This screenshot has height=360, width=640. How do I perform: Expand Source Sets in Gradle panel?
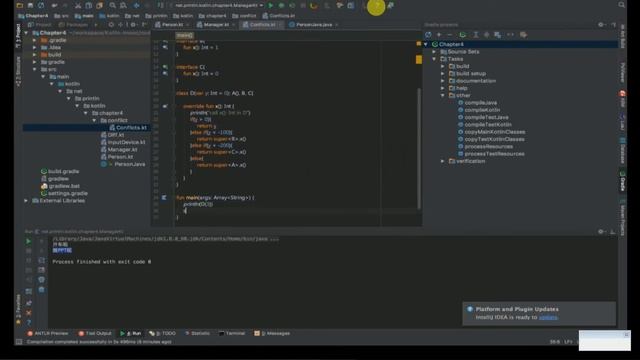click(434, 52)
